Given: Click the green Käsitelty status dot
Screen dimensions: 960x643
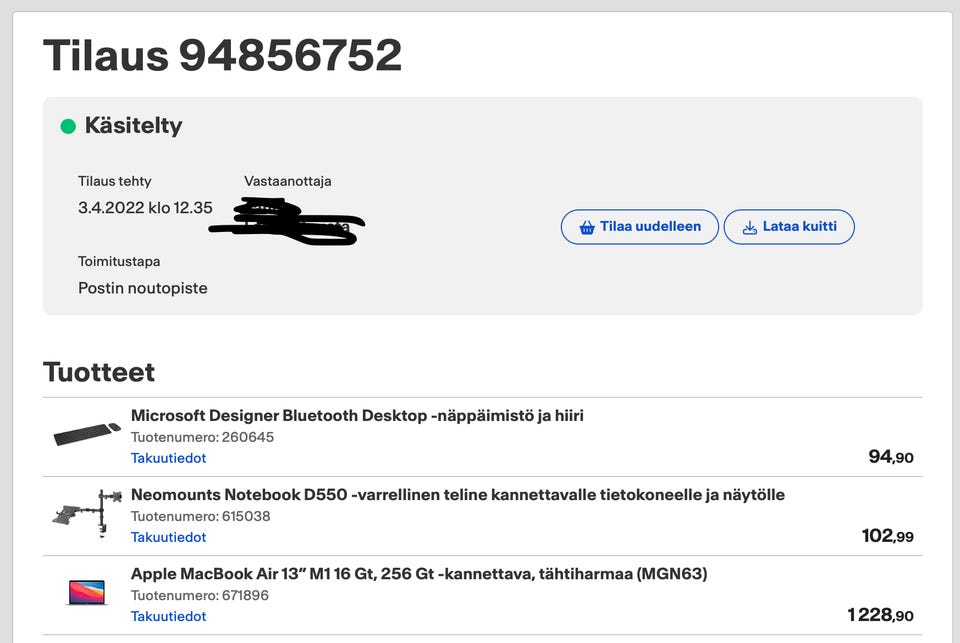Looking at the screenshot, I should click(x=68, y=126).
